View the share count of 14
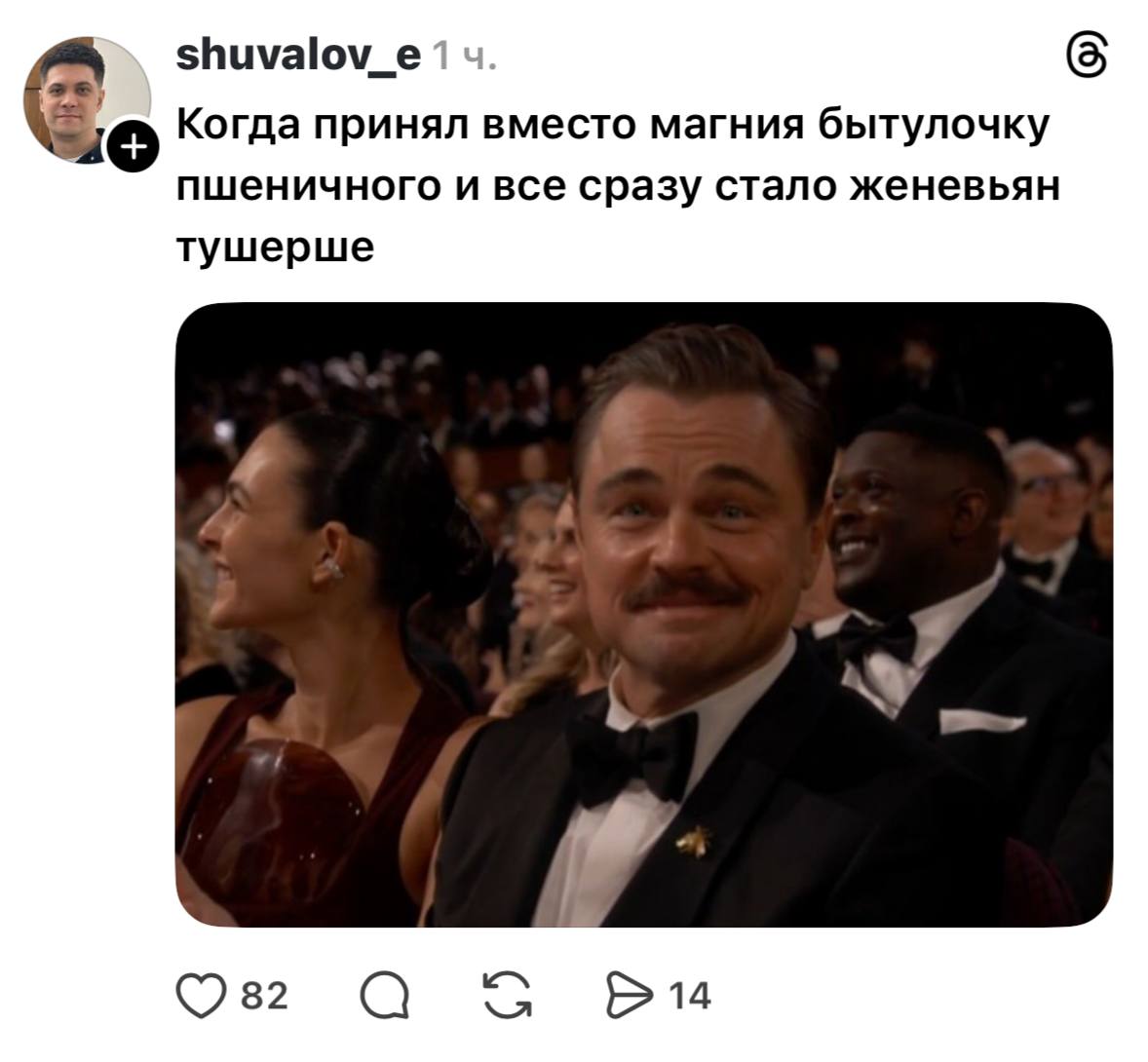 pyautogui.click(x=689, y=996)
